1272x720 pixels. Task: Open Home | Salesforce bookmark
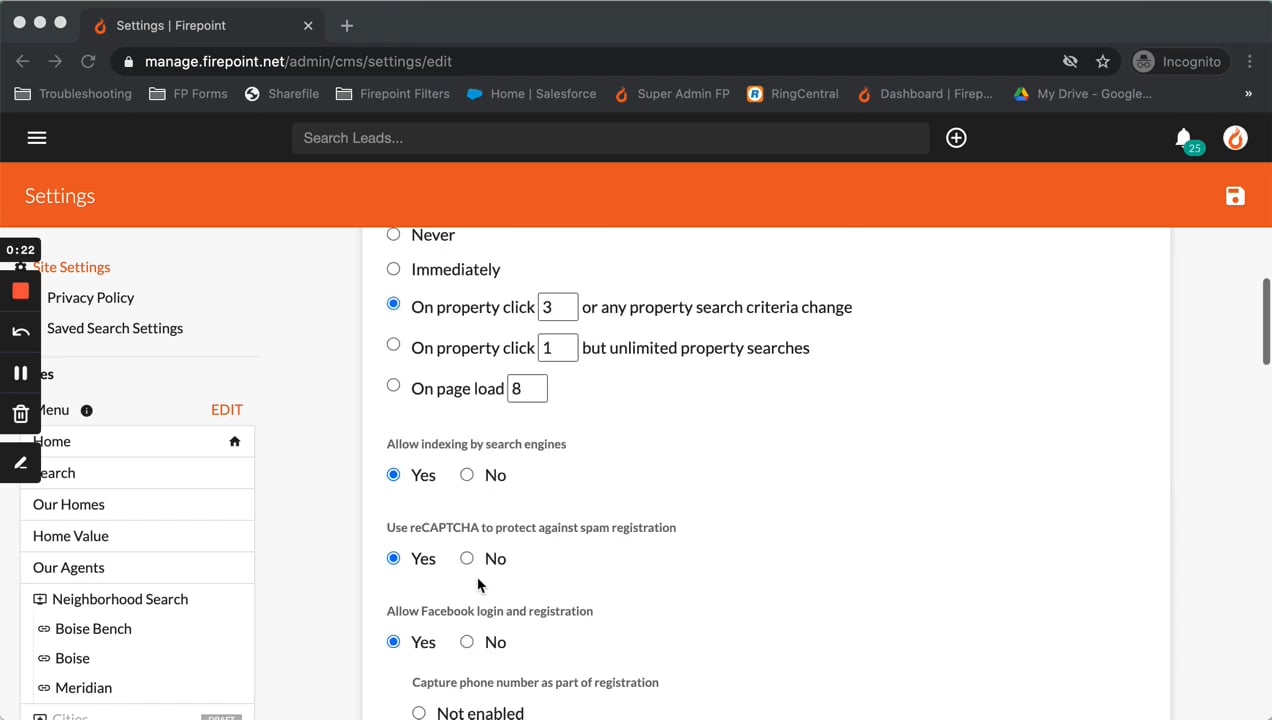(x=531, y=93)
